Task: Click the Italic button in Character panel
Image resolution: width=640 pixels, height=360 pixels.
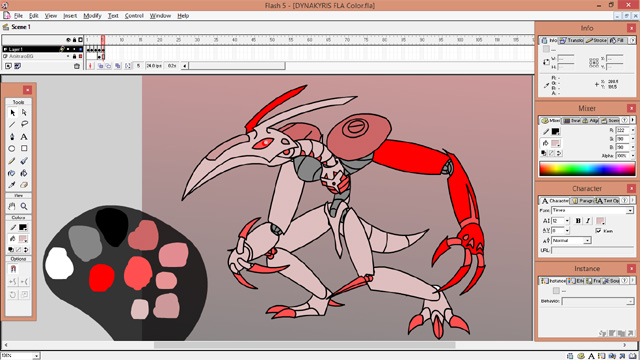Action: tap(588, 221)
